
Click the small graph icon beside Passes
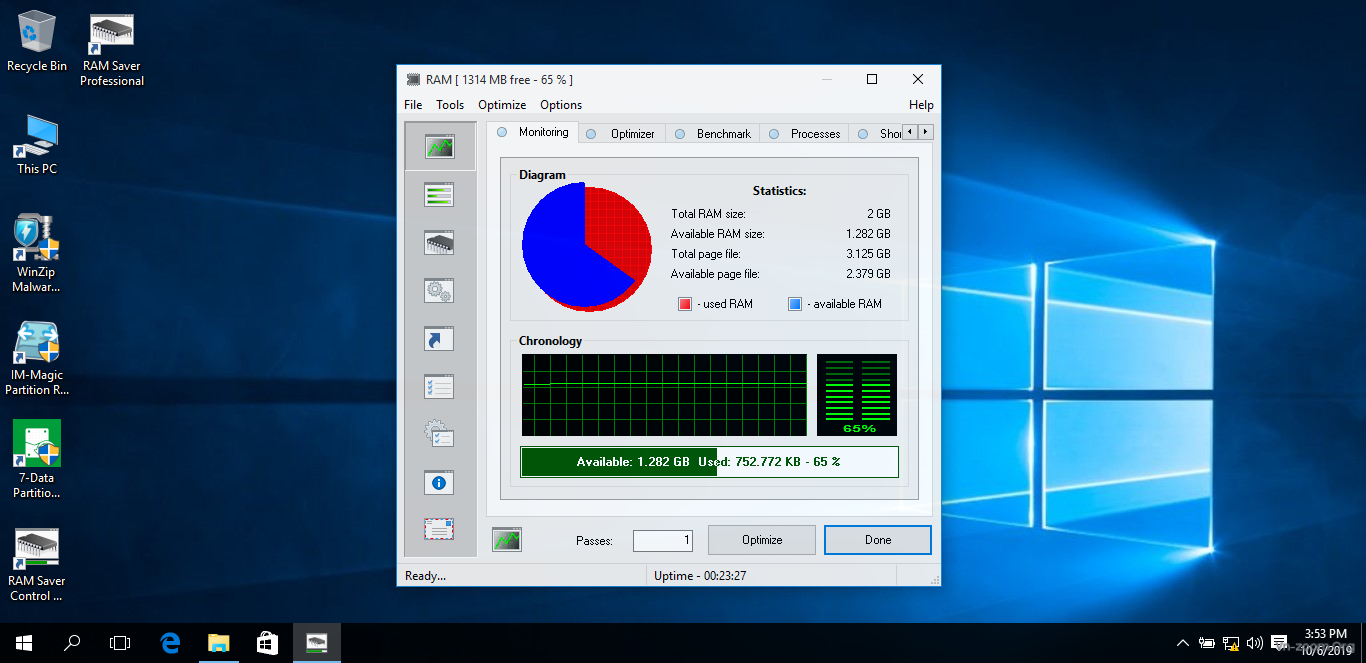click(x=507, y=540)
